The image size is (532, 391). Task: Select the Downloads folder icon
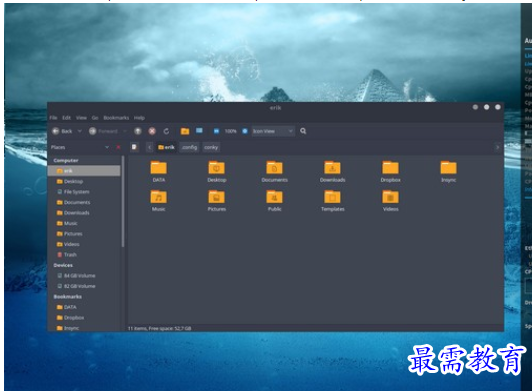pos(332,171)
